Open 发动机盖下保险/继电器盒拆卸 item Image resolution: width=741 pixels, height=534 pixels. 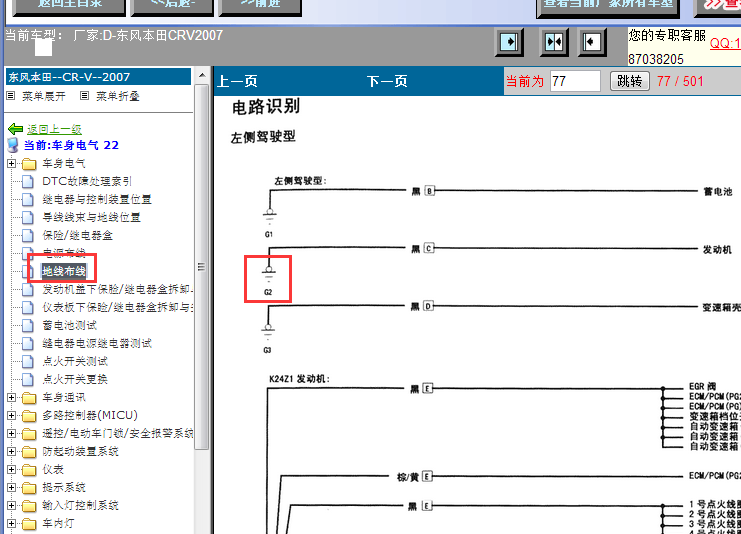tap(117, 289)
